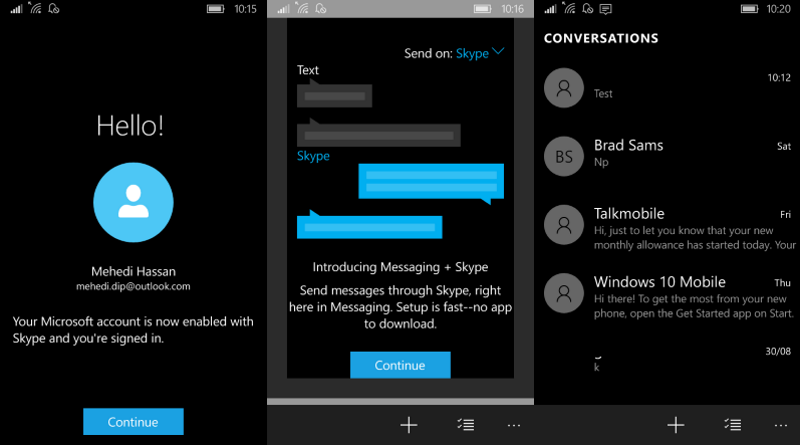
Task: Tap the signal strength icon on Hello screen
Action: (x=16, y=9)
